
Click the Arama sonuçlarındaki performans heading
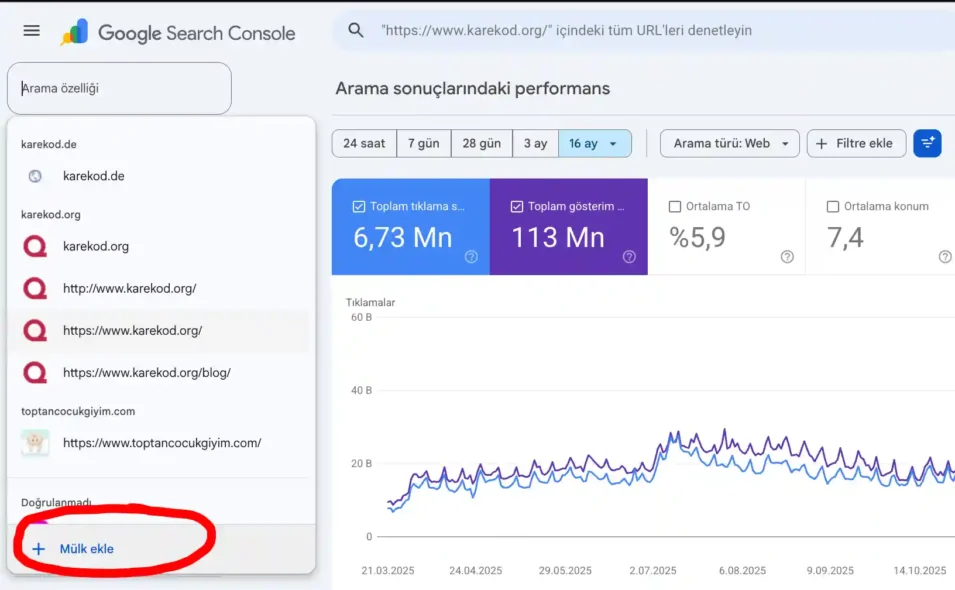click(473, 88)
